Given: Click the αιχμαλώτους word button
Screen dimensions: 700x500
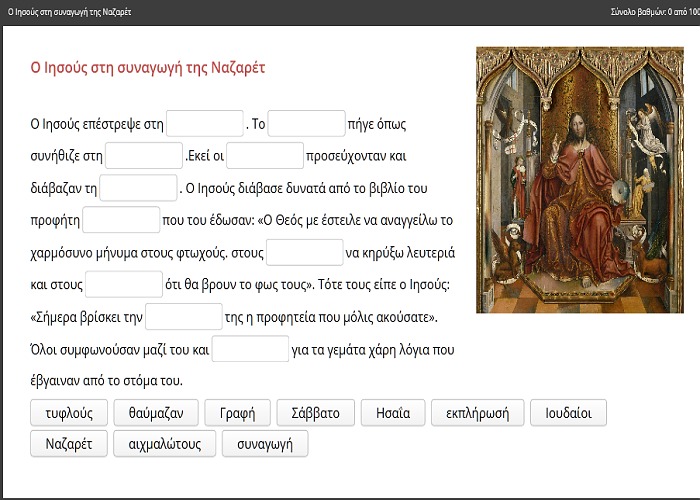Looking at the screenshot, I should (164, 444).
